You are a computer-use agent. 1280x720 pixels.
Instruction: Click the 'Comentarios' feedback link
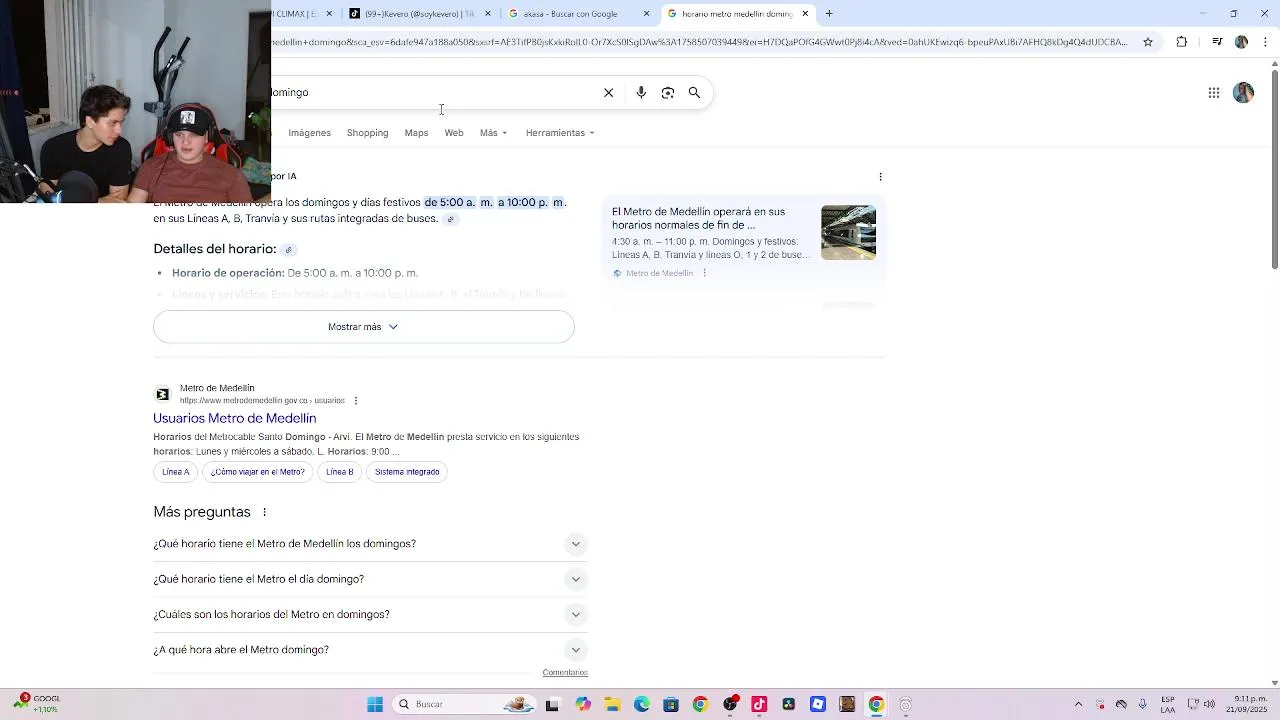(x=565, y=673)
